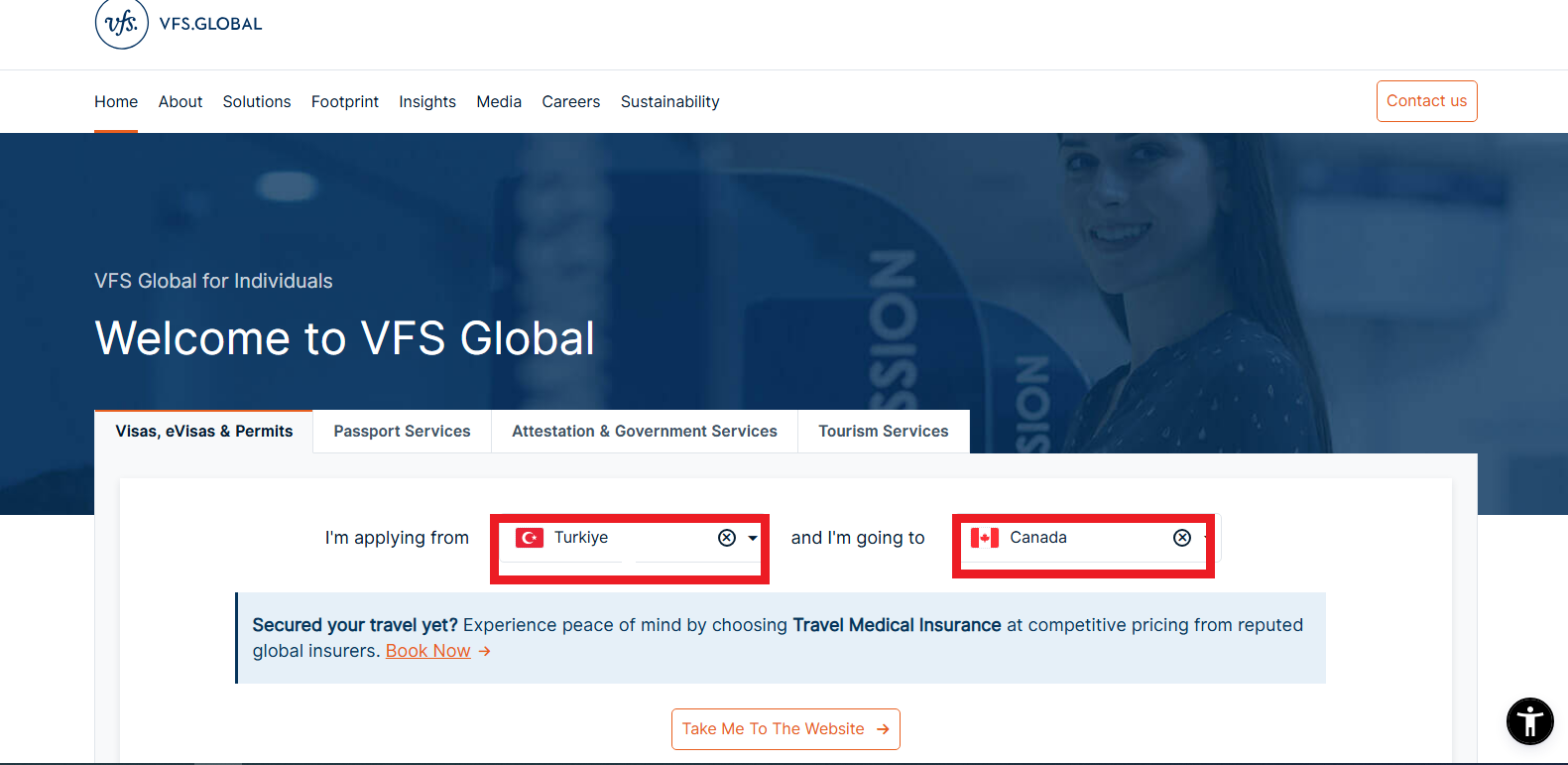Switch to the Passport Services tab
The image size is (1568, 765).
pos(403,432)
